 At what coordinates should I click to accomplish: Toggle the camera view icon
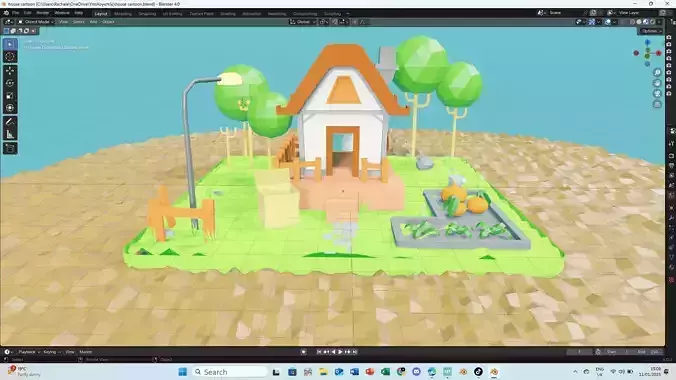click(657, 94)
